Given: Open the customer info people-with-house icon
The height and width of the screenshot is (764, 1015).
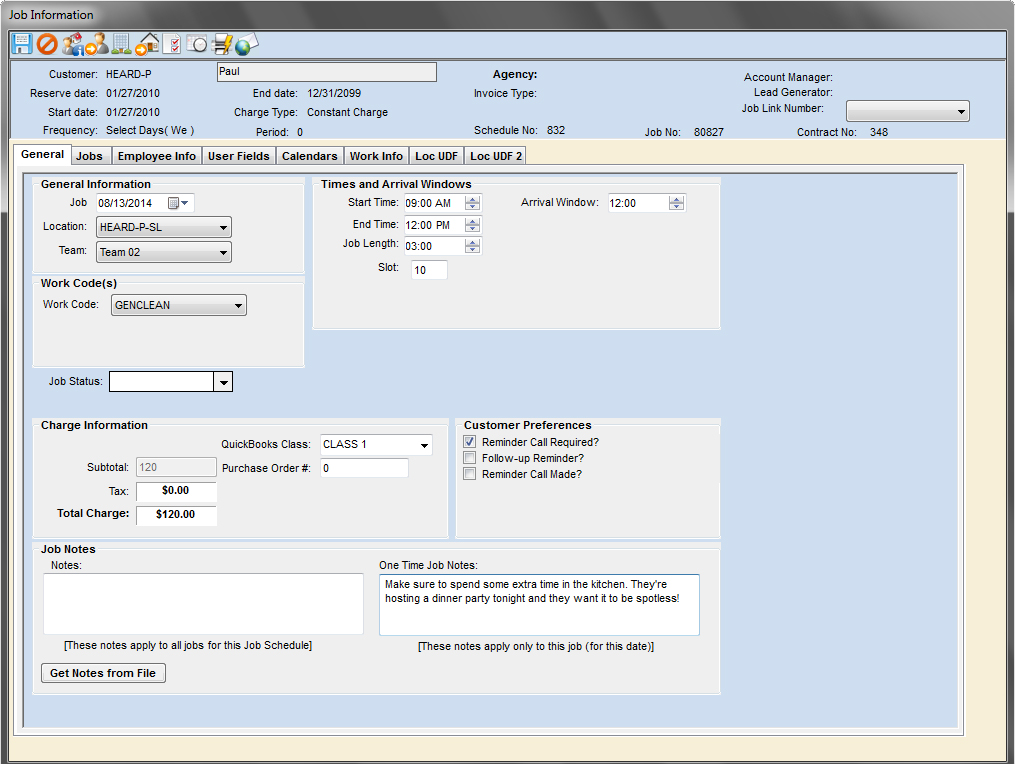Looking at the screenshot, I should coord(72,44).
